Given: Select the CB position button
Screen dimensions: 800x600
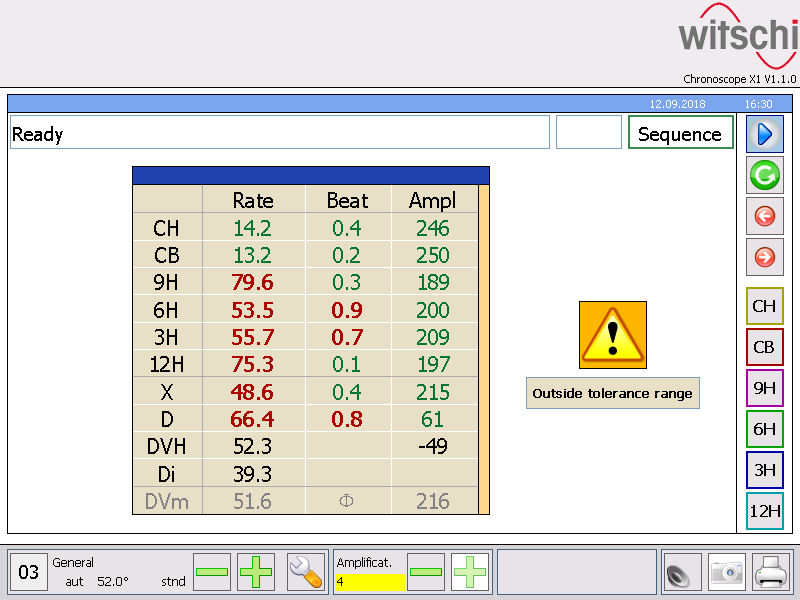Looking at the screenshot, I should click(765, 347).
